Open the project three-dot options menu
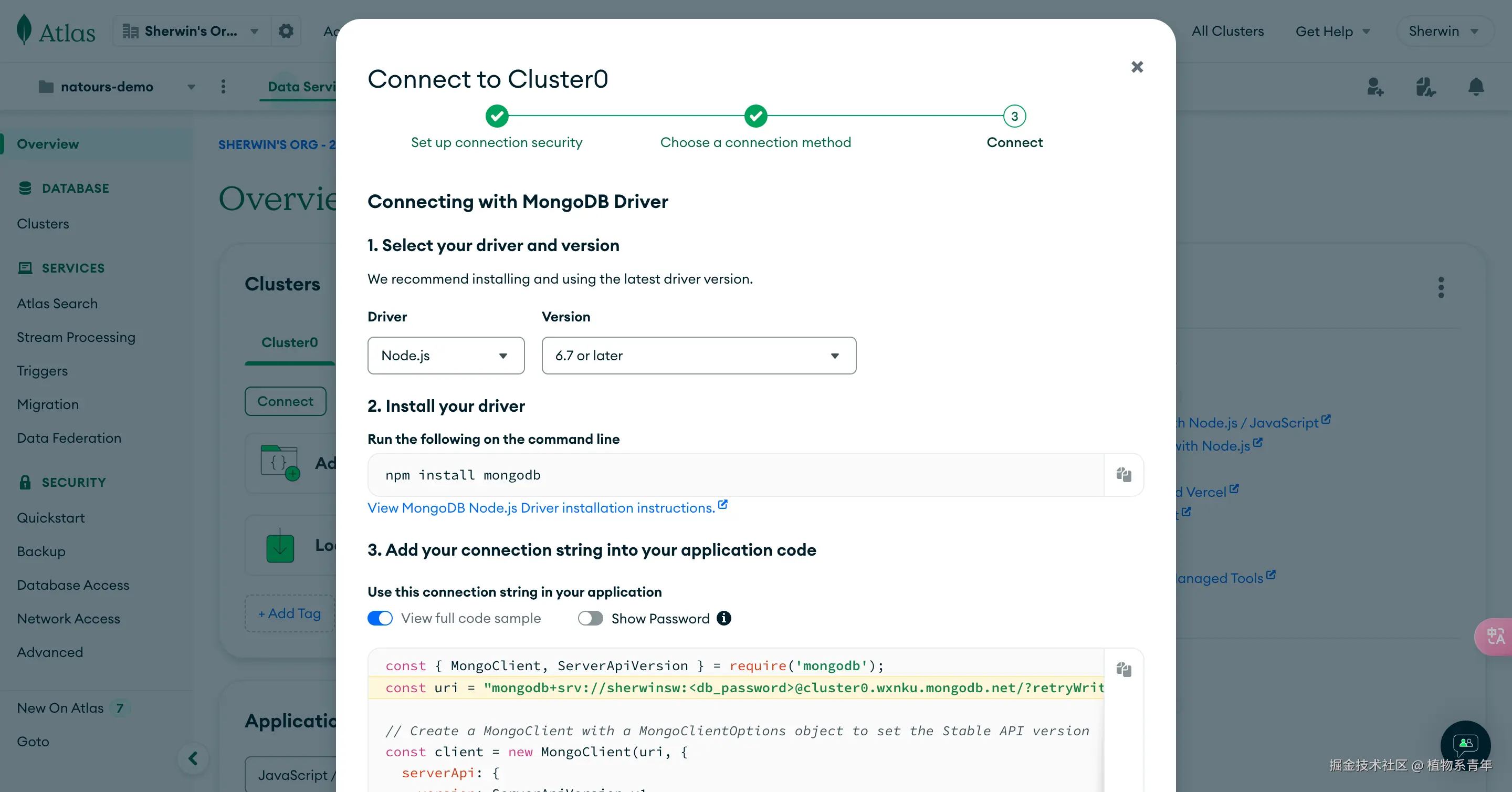 click(223, 87)
